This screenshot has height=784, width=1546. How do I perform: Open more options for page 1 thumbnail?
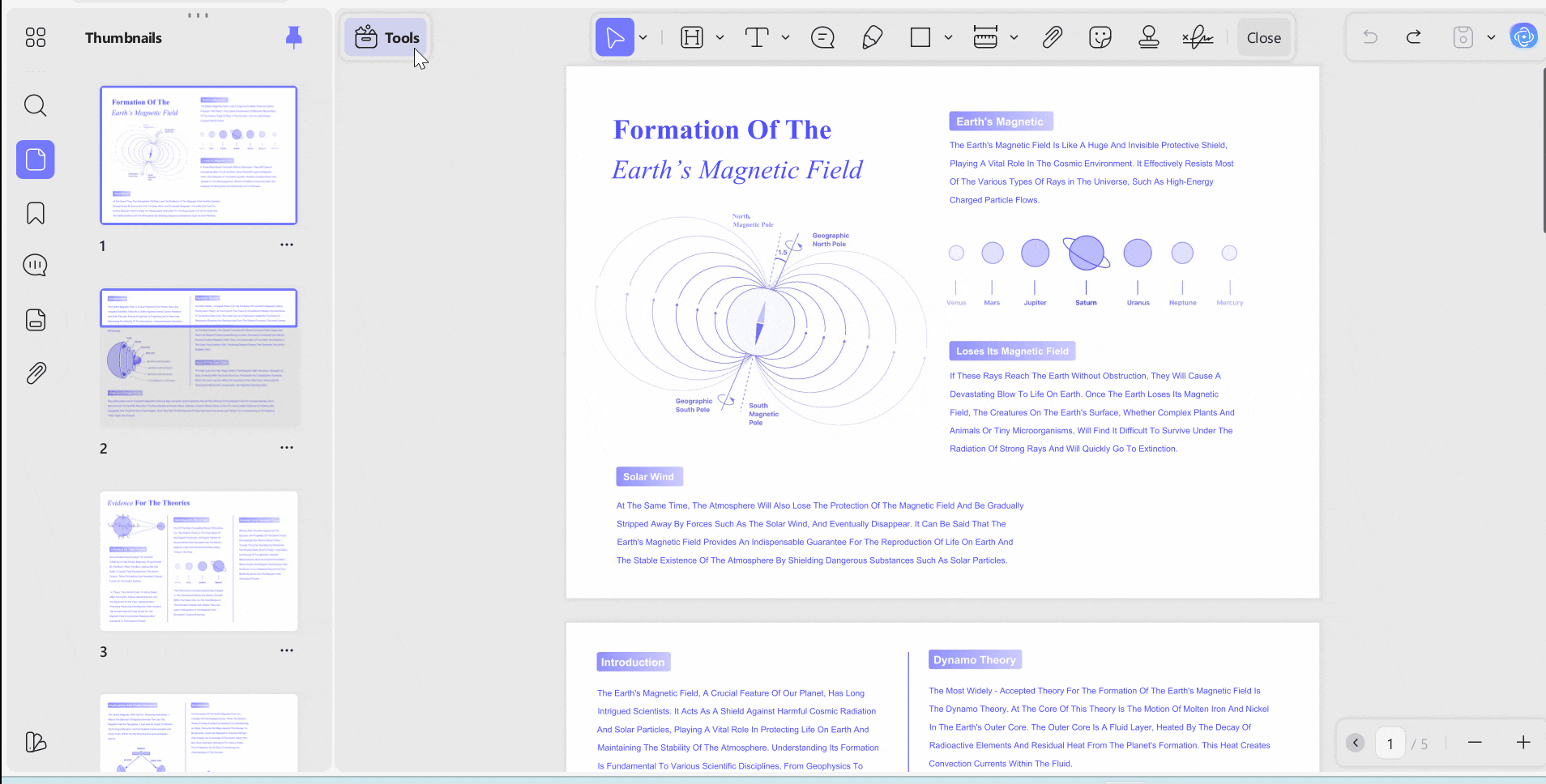pos(287,245)
